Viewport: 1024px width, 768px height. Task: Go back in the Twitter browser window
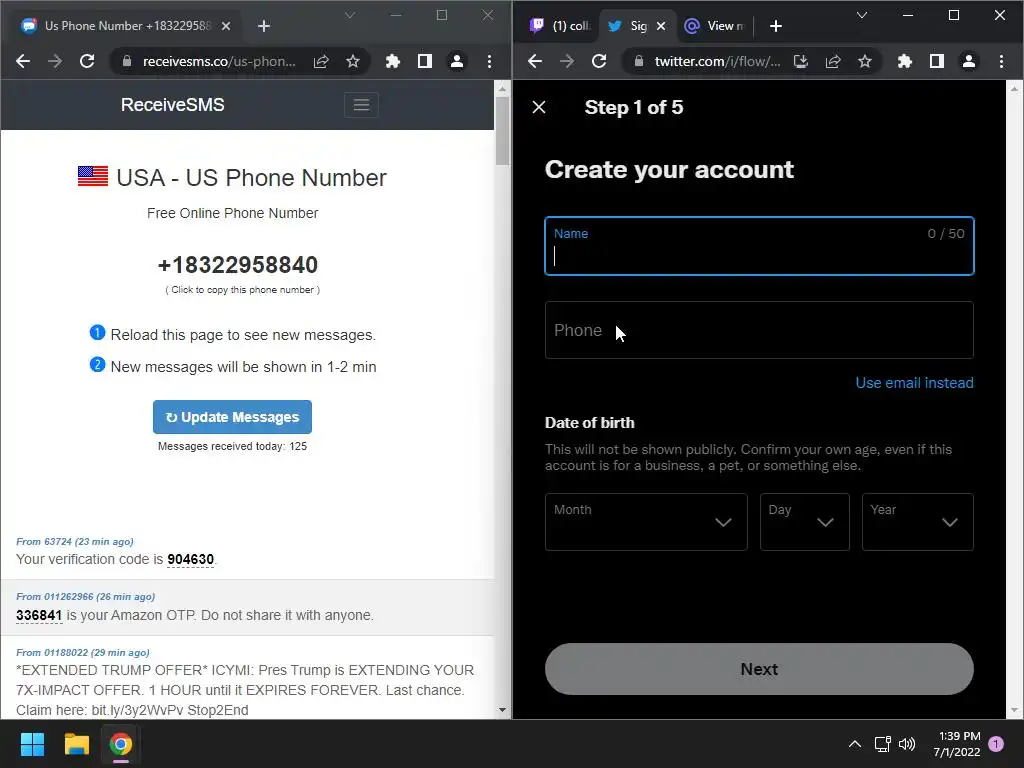[535, 61]
